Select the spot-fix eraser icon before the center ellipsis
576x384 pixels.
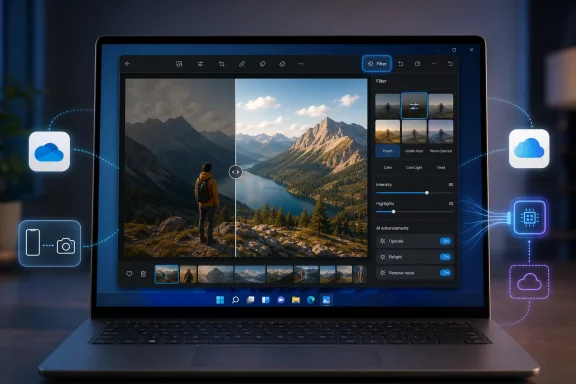282,64
